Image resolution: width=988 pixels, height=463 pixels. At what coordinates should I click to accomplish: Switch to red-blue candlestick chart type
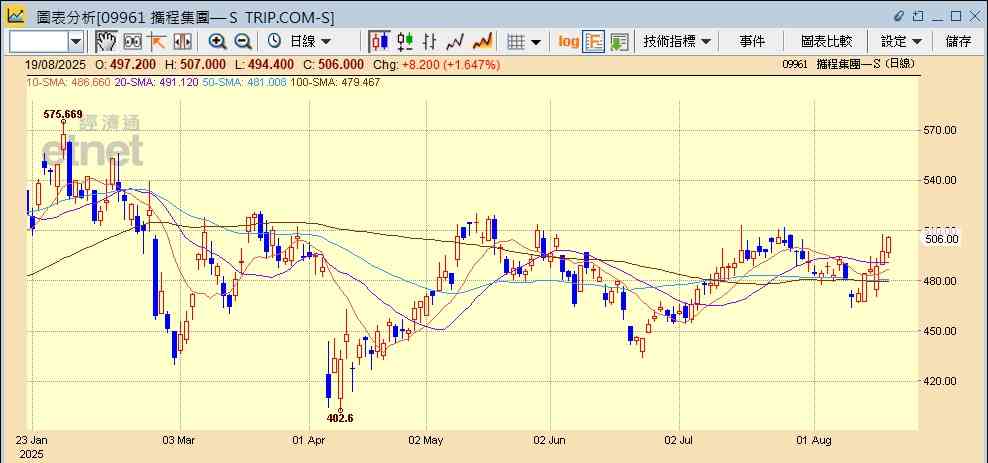coord(379,42)
